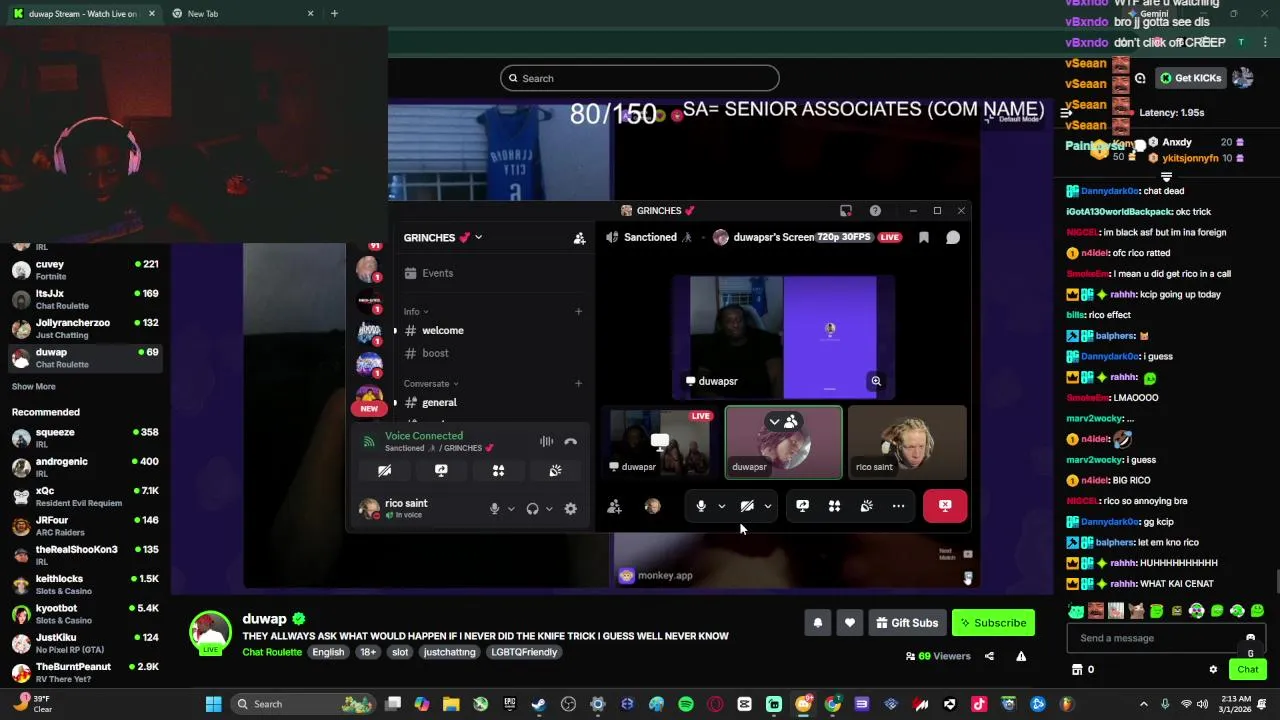Open xQc channel in Recommended list
Screen dimensions: 1280x720
[85, 497]
